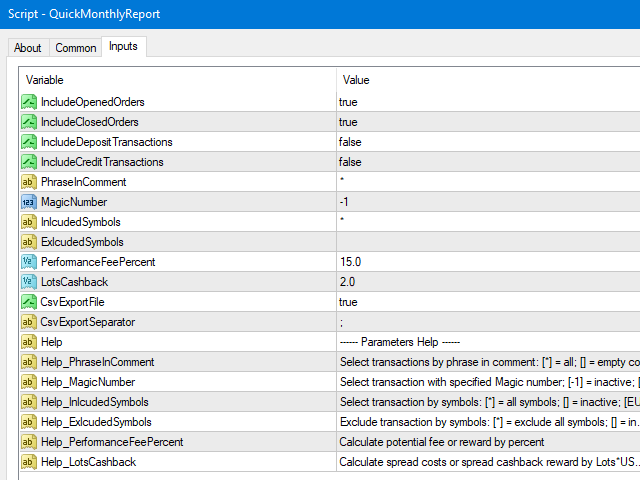This screenshot has height=480, width=640.
Task: Edit the PerformanceFeePercent value 15.0
Action: tap(349, 262)
